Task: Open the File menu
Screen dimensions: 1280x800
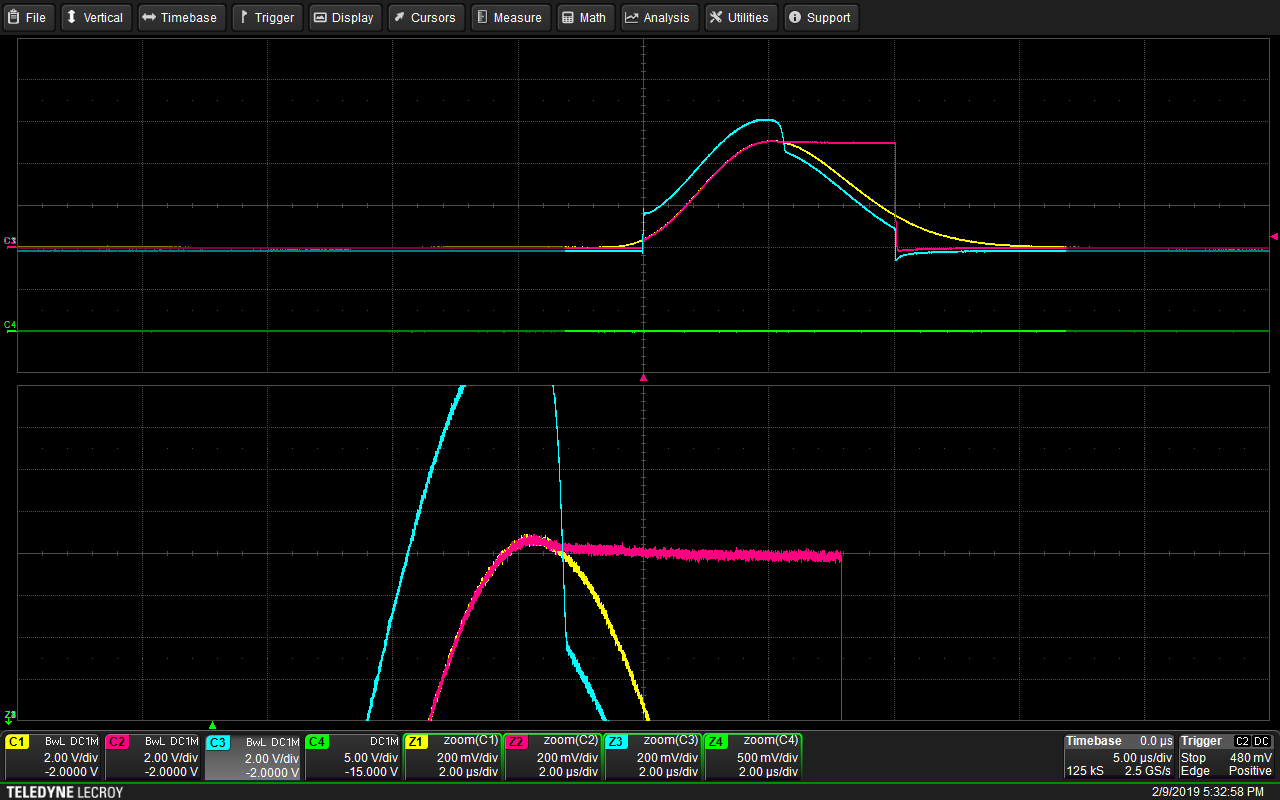Action: point(27,17)
